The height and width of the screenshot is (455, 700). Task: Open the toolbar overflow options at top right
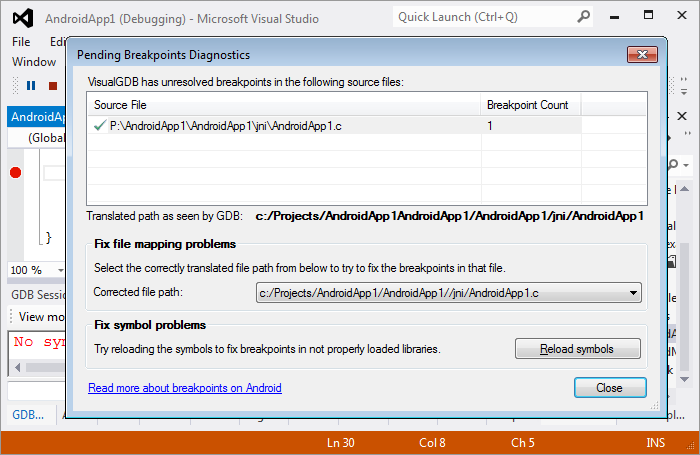click(683, 86)
